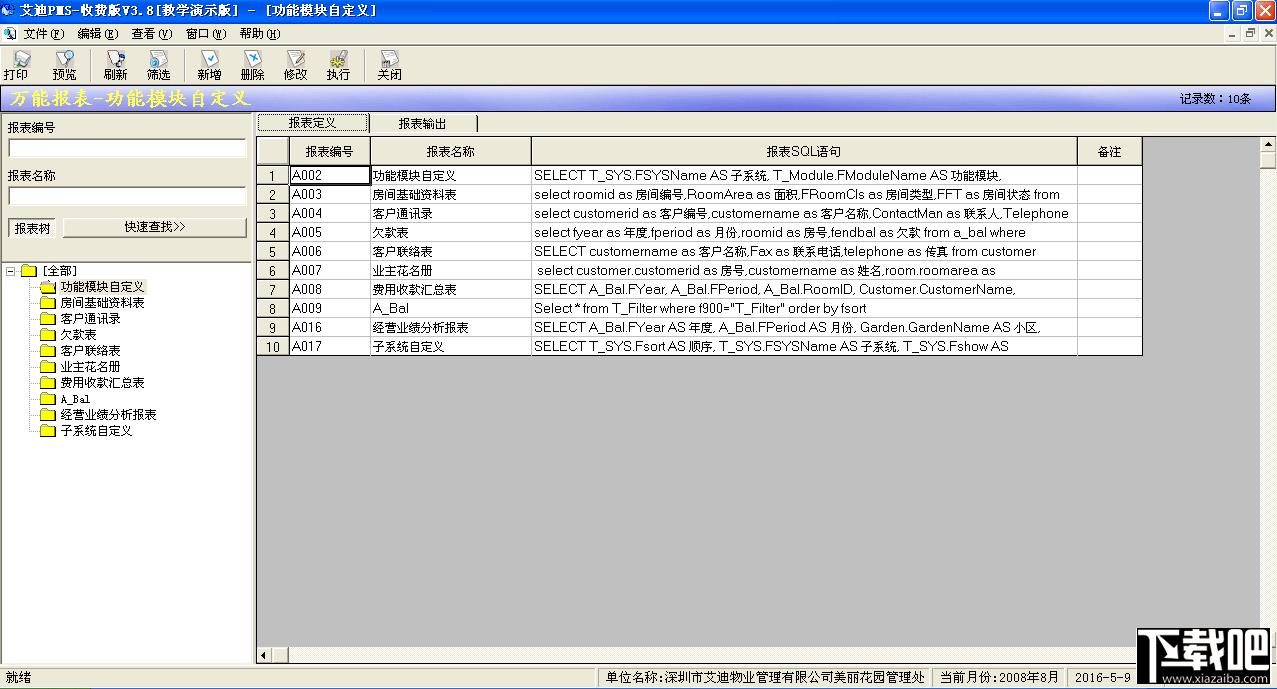Switch to the 报表定义 tab
The height and width of the screenshot is (689, 1277).
(313, 123)
